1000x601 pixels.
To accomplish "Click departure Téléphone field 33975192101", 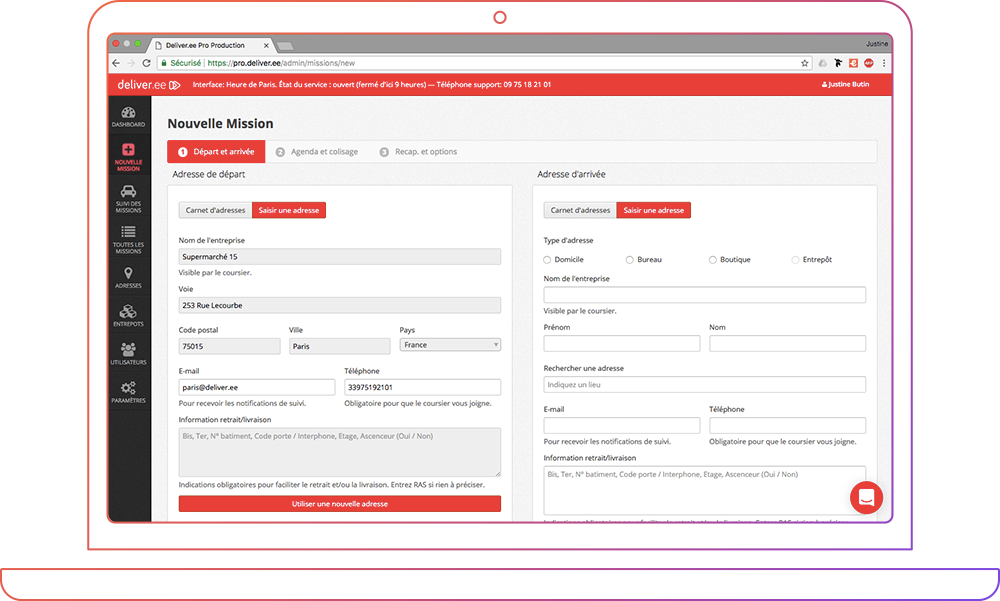I will [x=423, y=387].
